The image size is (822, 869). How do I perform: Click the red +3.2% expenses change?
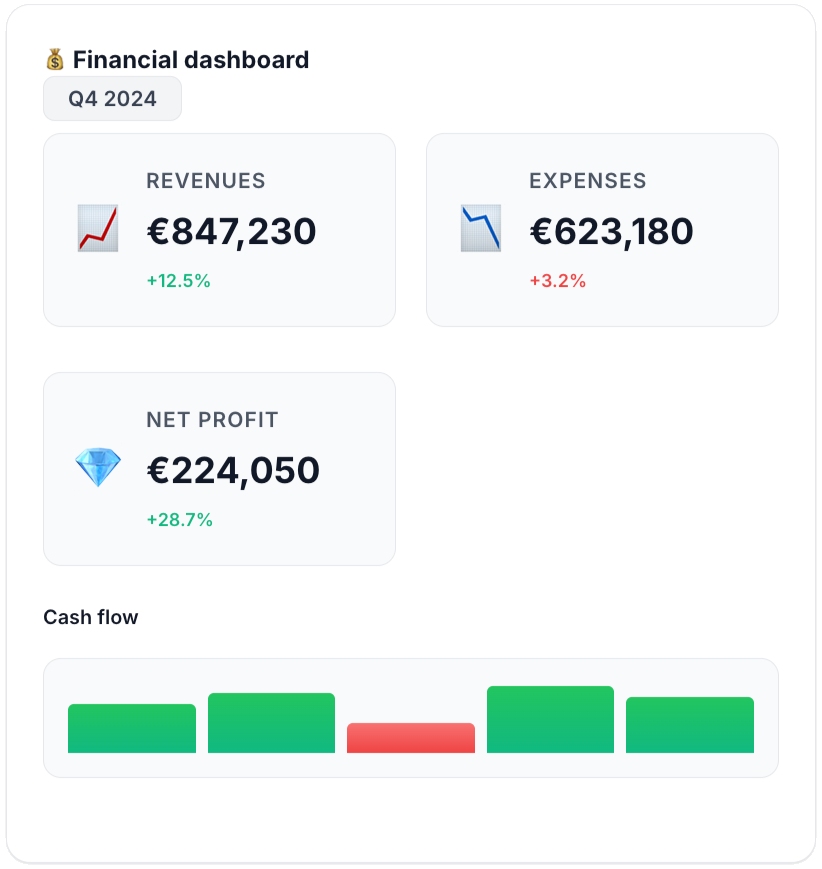tap(558, 281)
